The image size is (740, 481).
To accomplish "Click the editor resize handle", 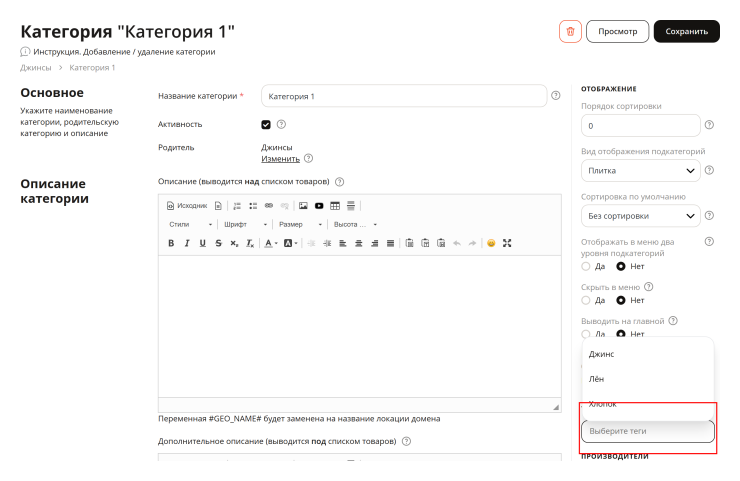I will tap(556, 406).
